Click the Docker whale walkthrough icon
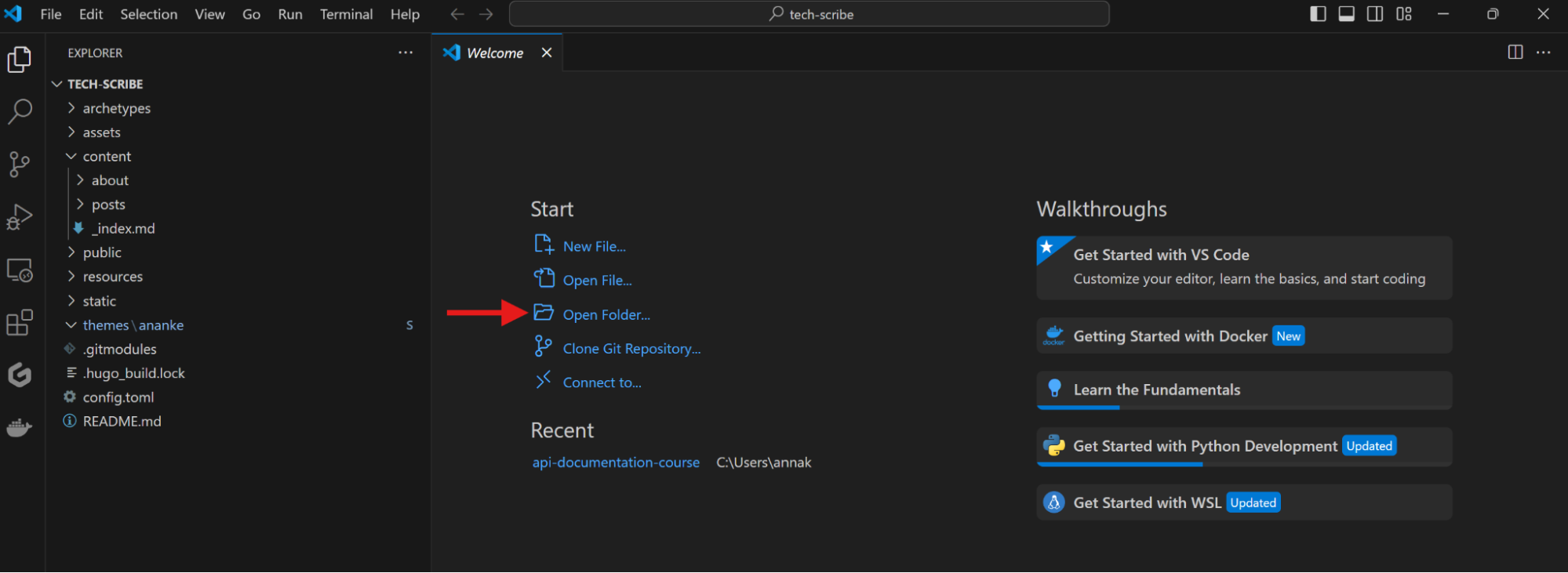 (x=1054, y=335)
